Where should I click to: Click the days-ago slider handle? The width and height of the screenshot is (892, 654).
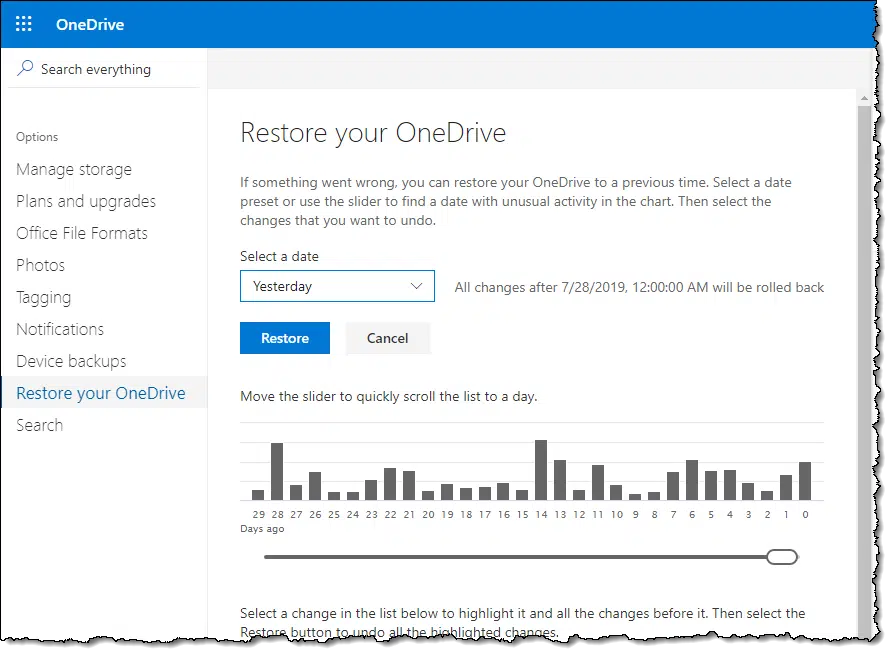782,557
